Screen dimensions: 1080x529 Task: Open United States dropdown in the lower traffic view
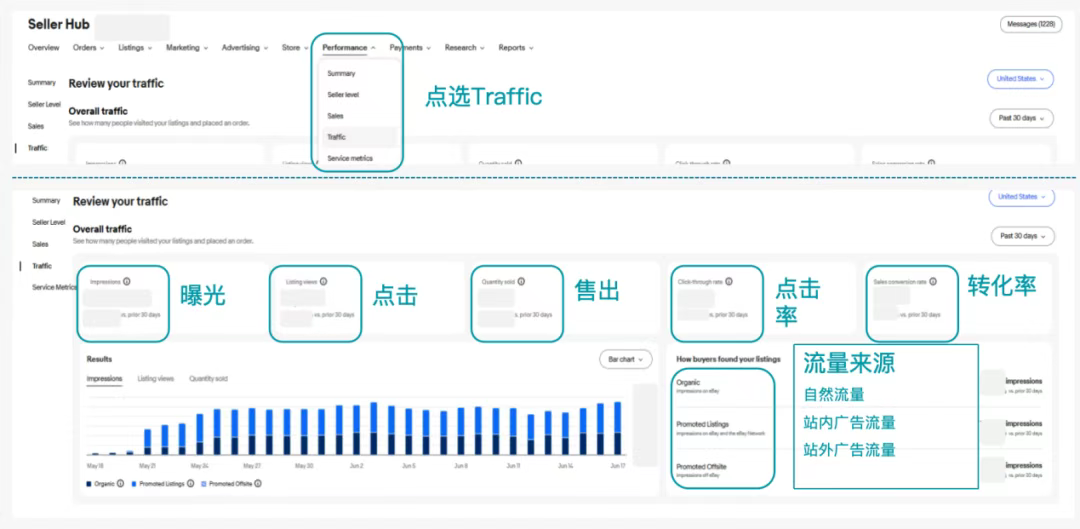(1021, 197)
